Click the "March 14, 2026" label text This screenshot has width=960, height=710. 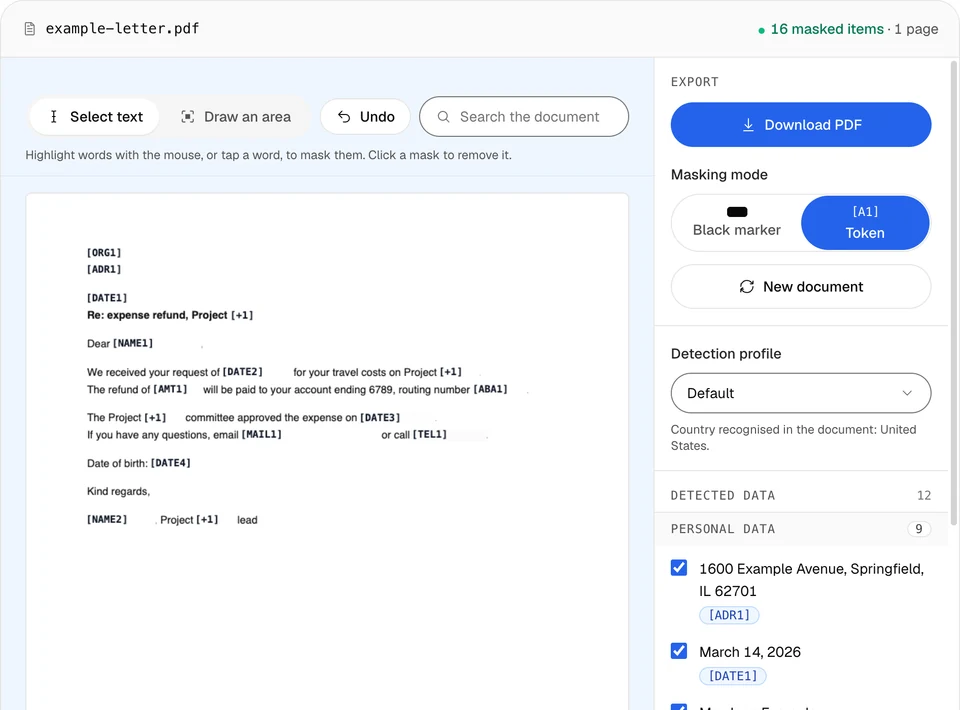(x=750, y=652)
